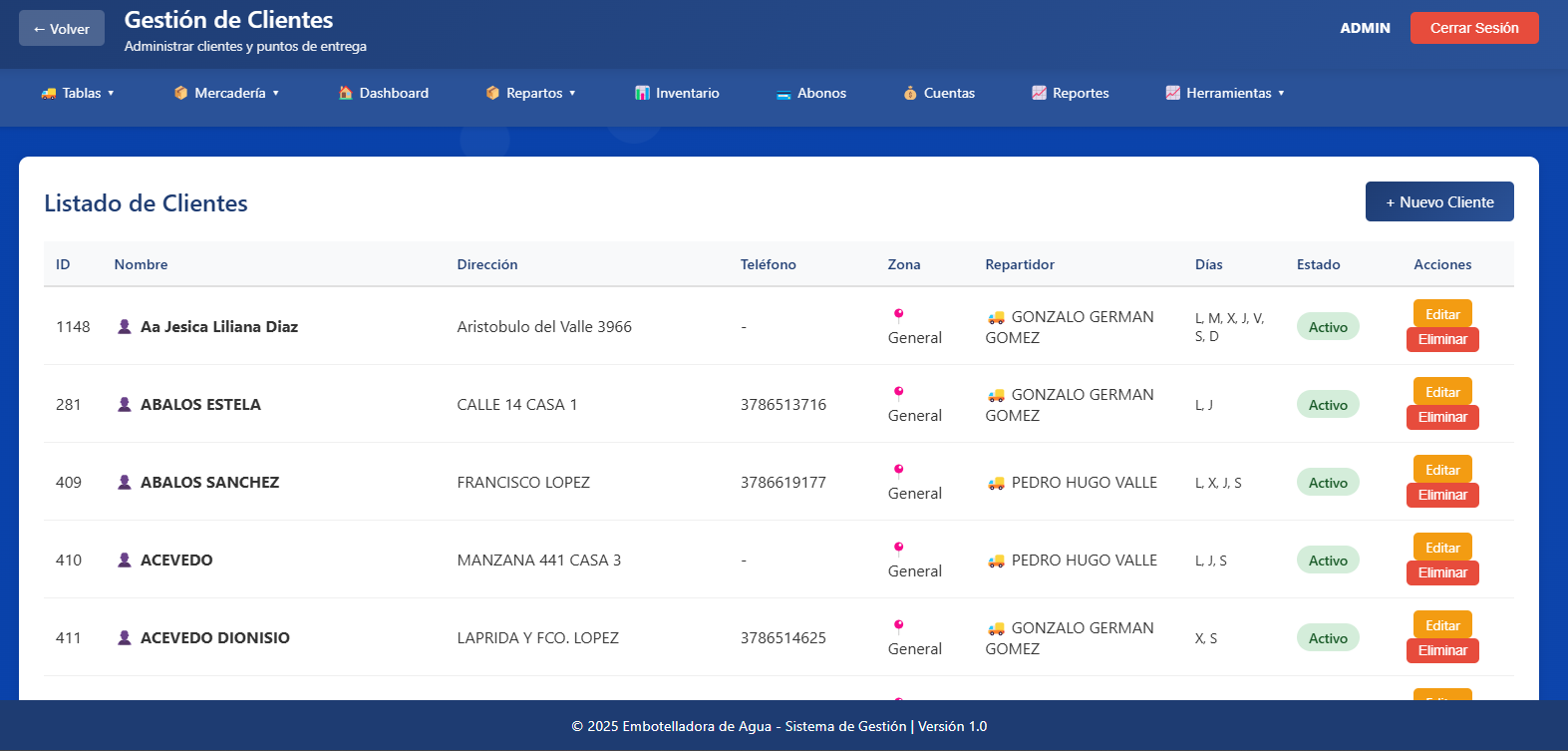Click the graph icon beside Reportes
The image size is (1568, 751).
pos(1039,93)
